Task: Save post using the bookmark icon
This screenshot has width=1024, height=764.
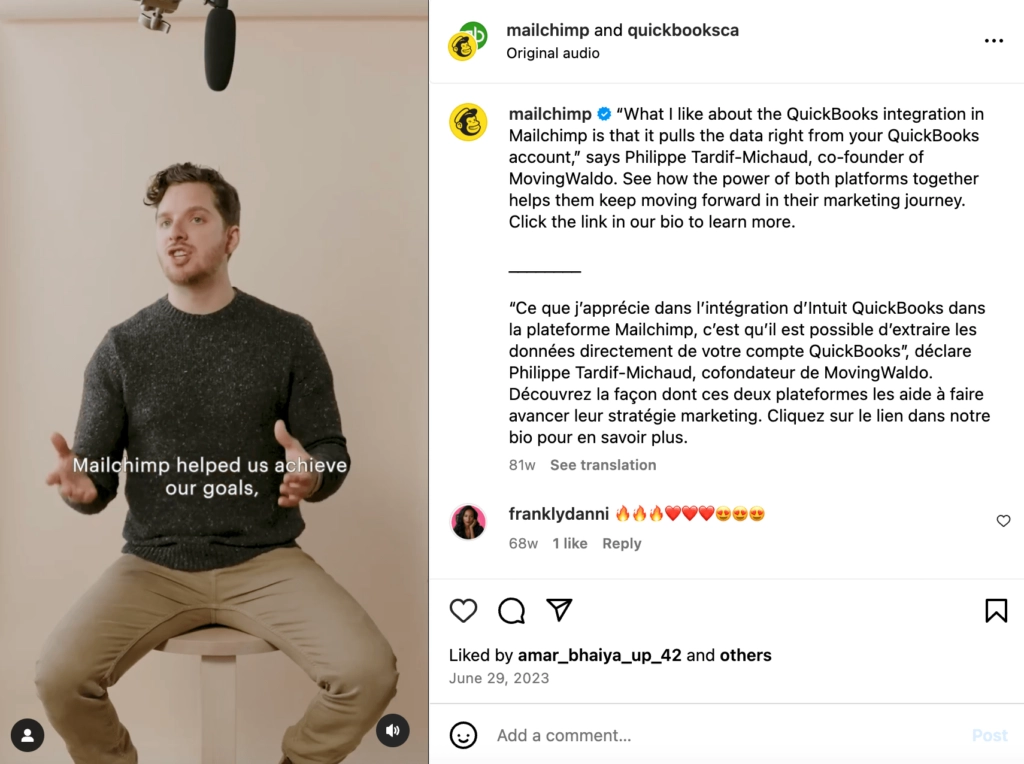Action: pyautogui.click(x=996, y=611)
